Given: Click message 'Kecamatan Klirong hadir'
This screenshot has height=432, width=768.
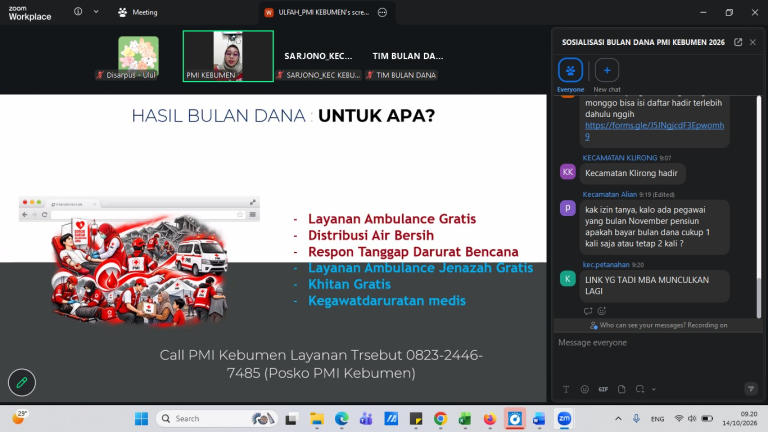Looking at the screenshot, I should click(631, 173).
